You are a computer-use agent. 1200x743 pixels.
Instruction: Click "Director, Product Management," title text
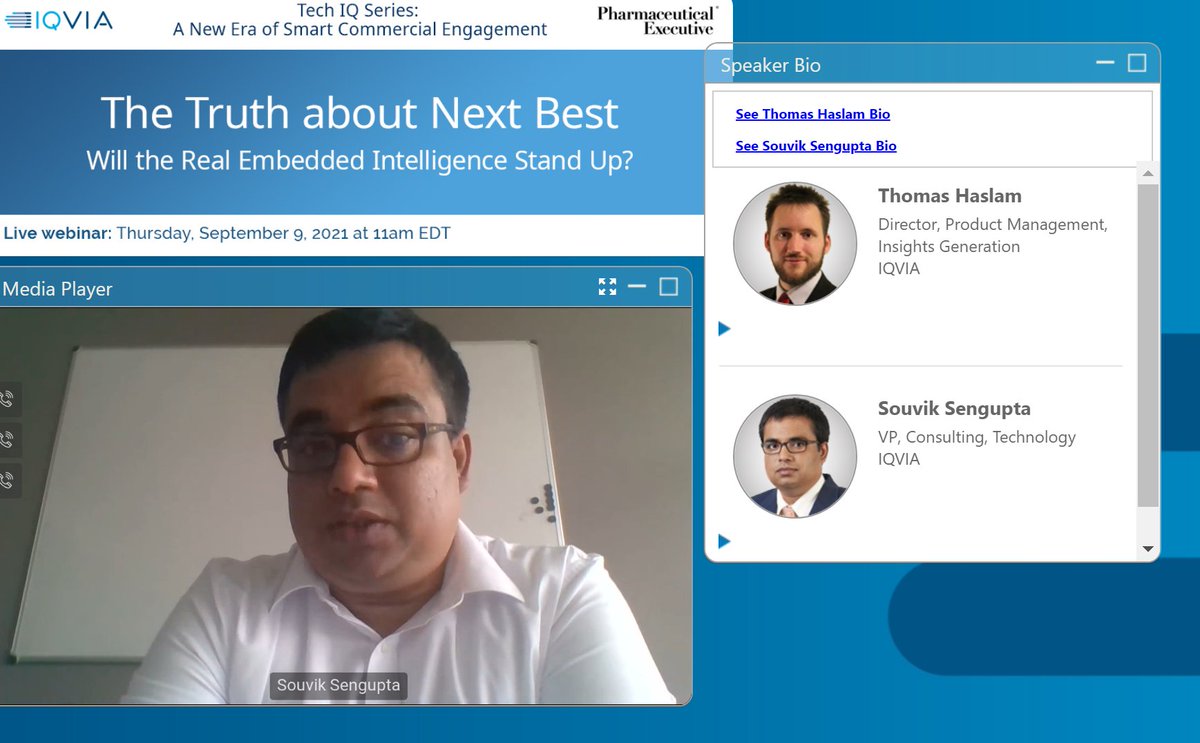pos(993,224)
